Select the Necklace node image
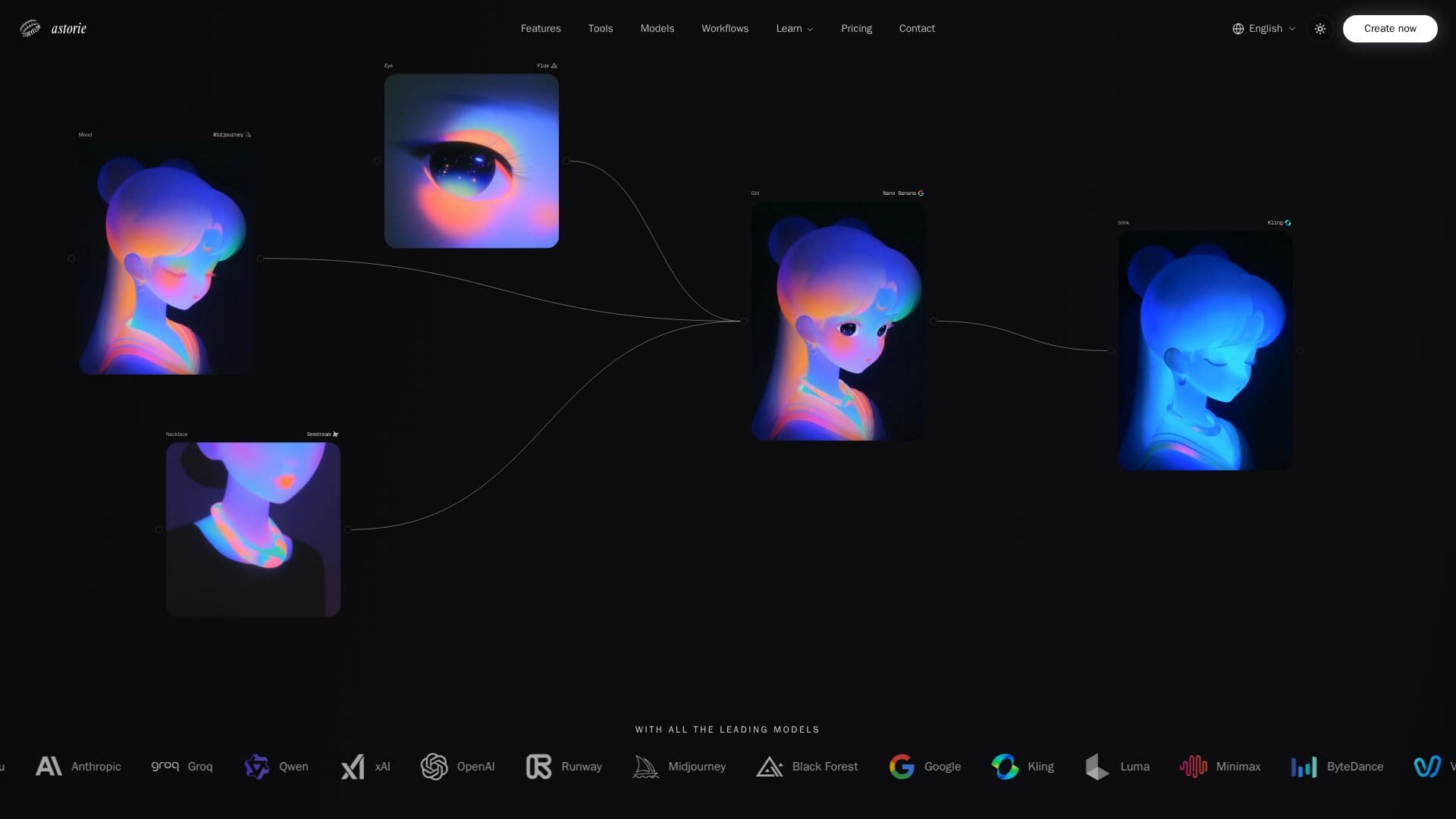The height and width of the screenshot is (819, 1456). (x=253, y=529)
